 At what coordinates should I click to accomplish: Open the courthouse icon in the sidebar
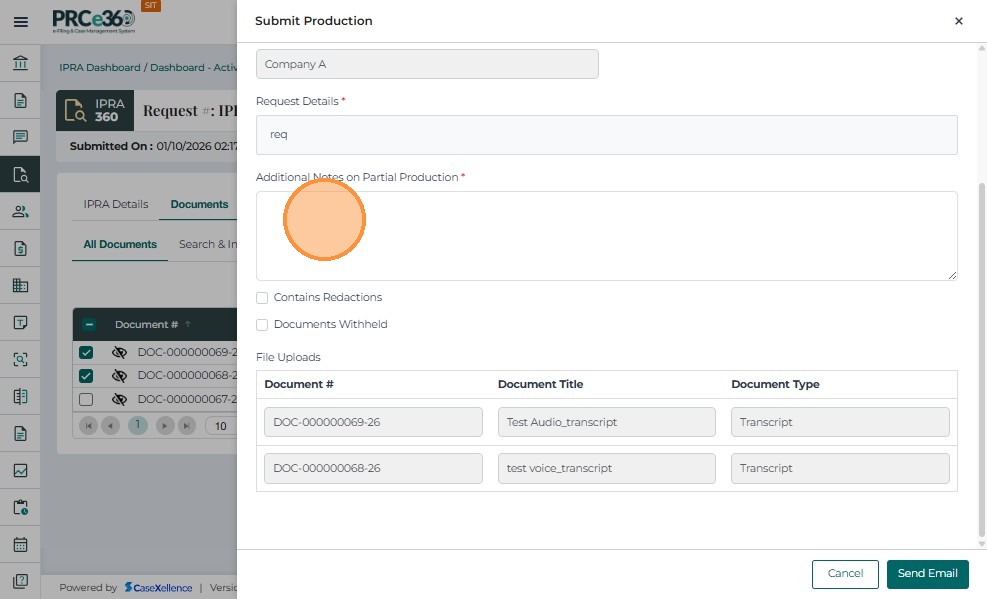point(20,64)
